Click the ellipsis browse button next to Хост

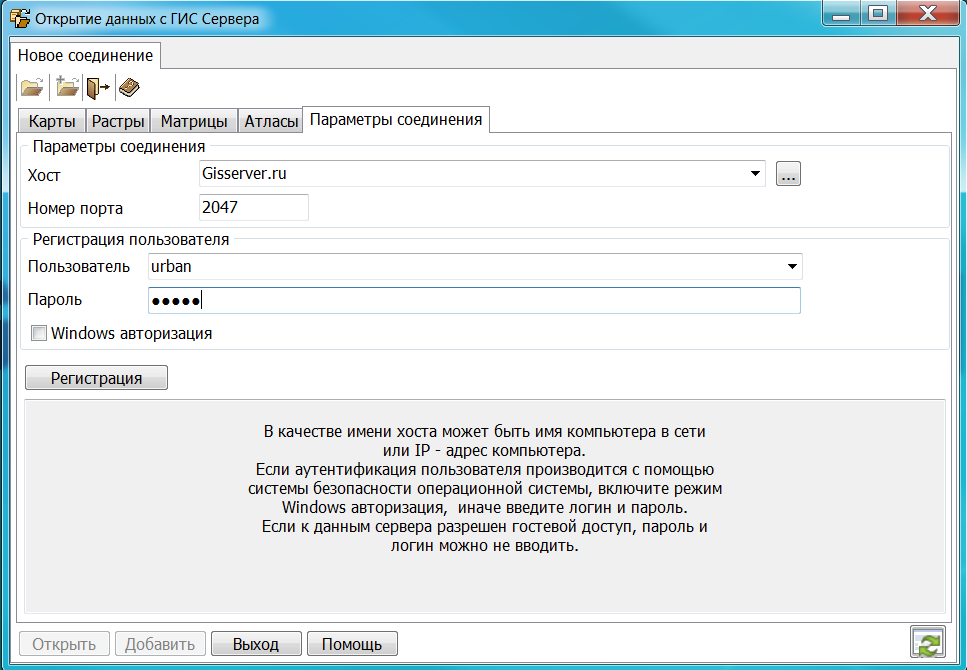click(788, 175)
